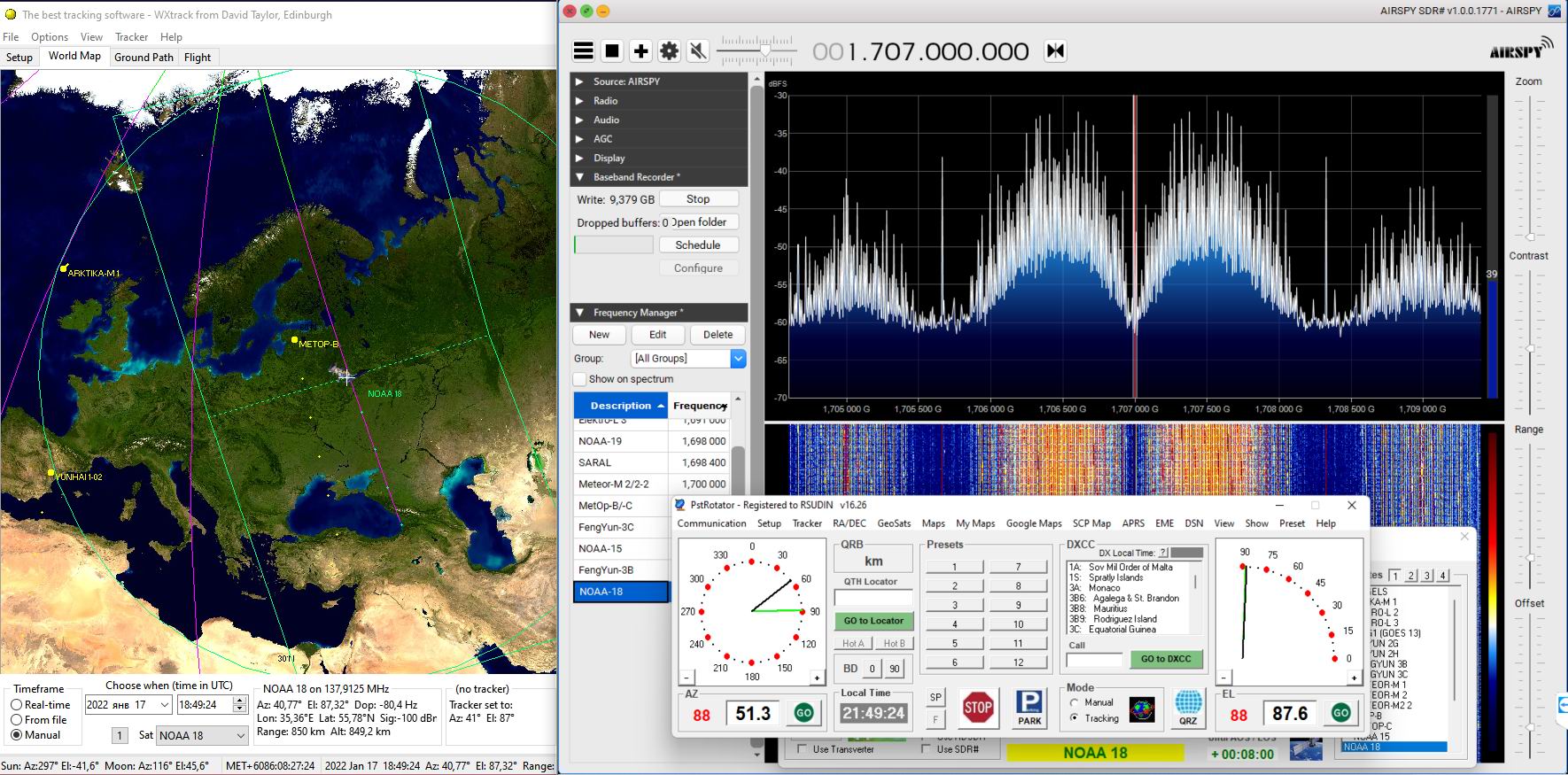Step up the 18:49:24 time spinner in WXtrack
This screenshot has width=1568, height=775.
tap(239, 701)
